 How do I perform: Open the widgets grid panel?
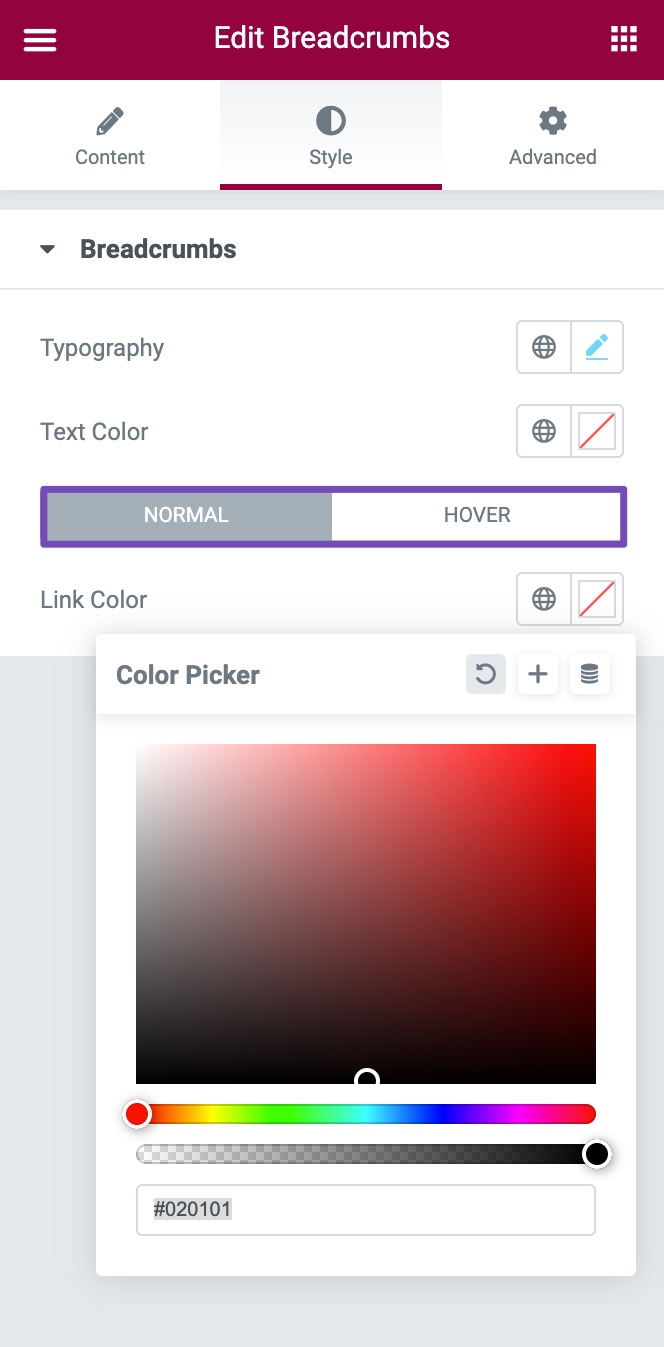pyautogui.click(x=624, y=40)
